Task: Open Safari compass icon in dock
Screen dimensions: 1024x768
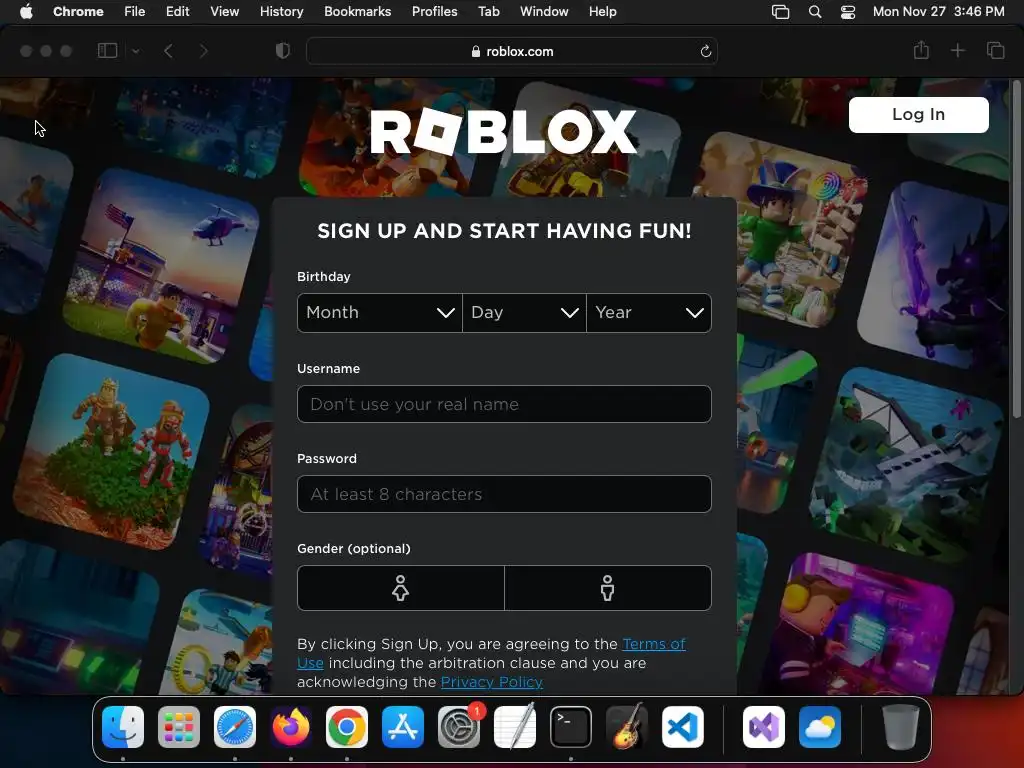Action: 235,727
